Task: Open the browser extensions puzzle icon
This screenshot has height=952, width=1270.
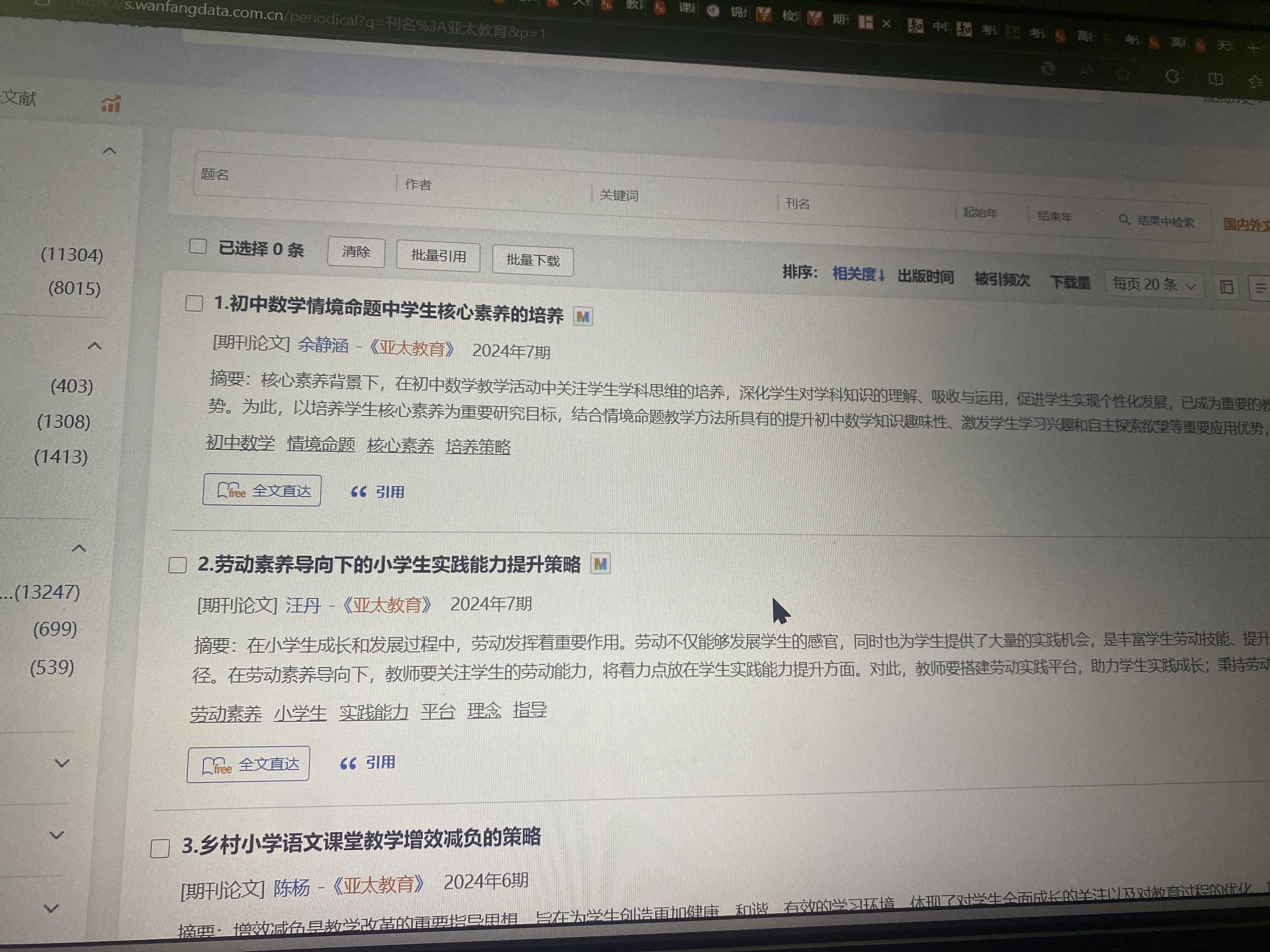Action: (1172, 76)
